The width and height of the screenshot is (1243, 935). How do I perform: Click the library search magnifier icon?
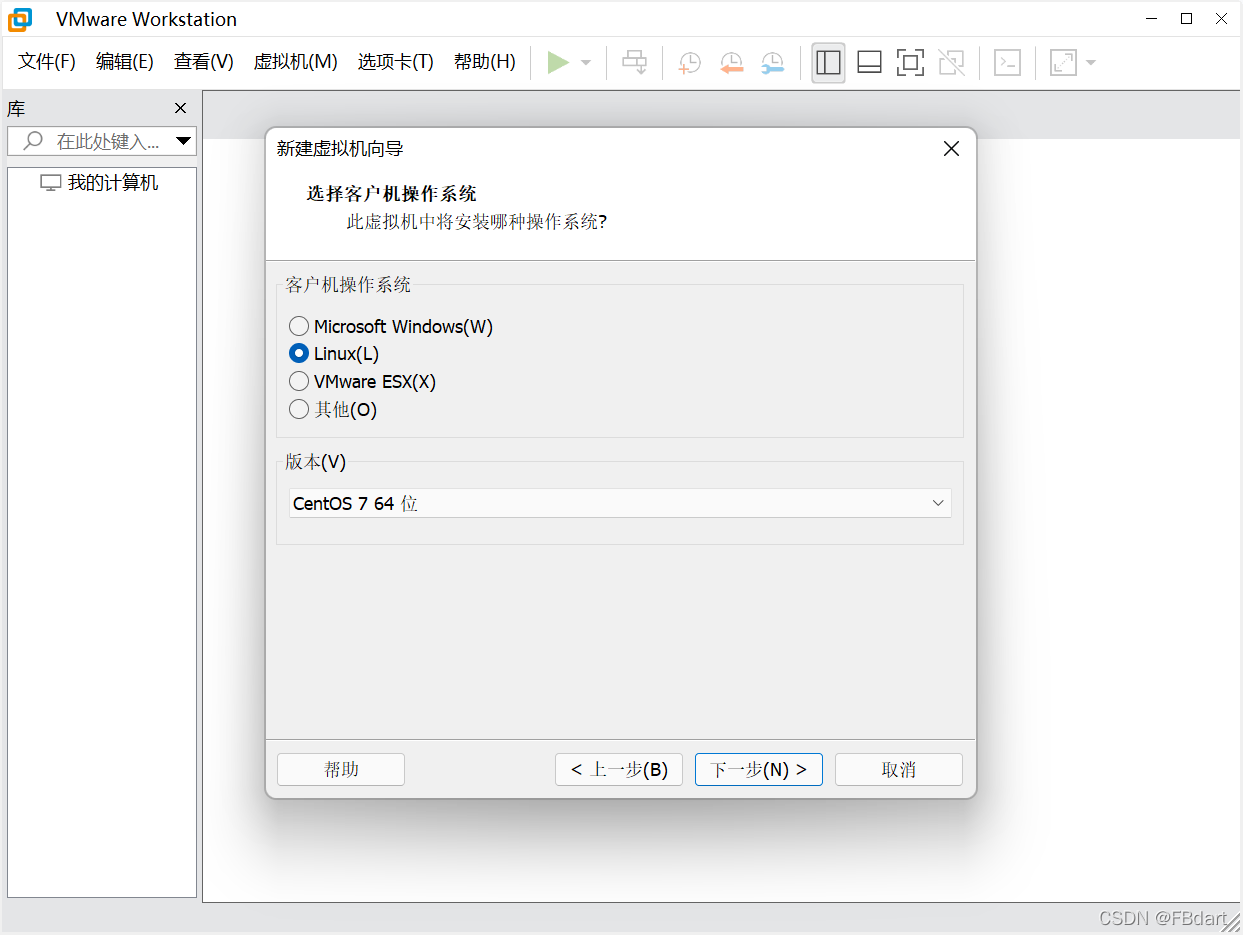(x=33, y=141)
